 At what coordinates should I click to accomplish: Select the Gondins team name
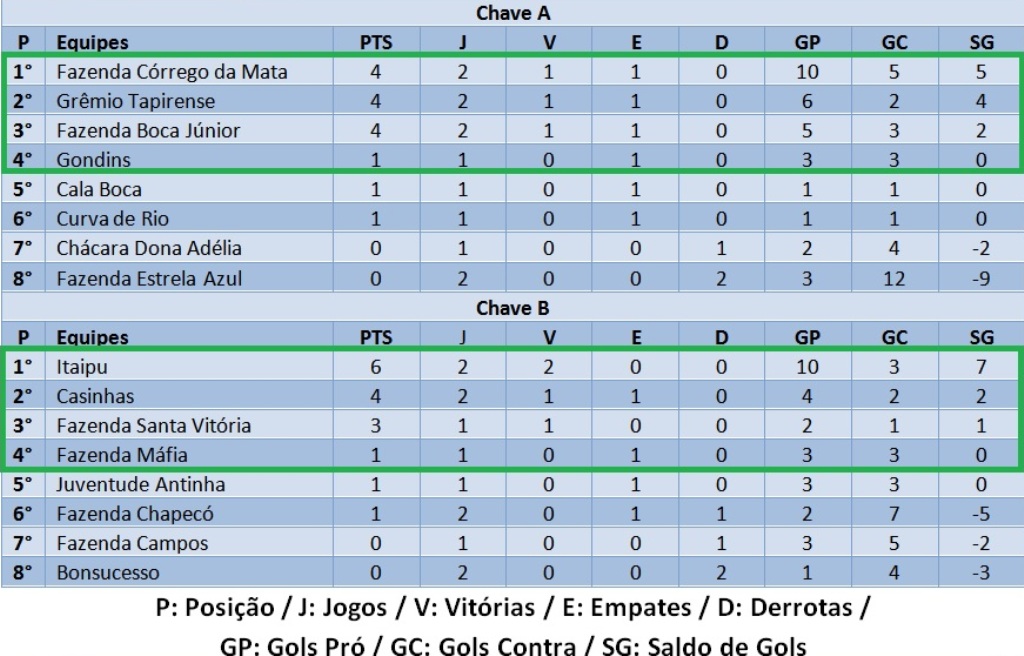coord(94,159)
